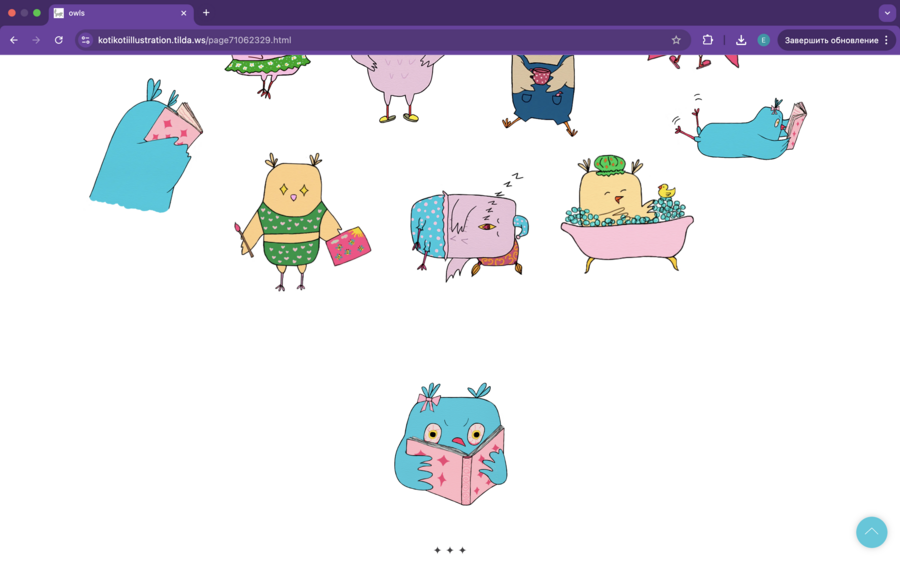The width and height of the screenshot is (900, 563).
Task: Go back to the previous page
Action: click(x=14, y=40)
